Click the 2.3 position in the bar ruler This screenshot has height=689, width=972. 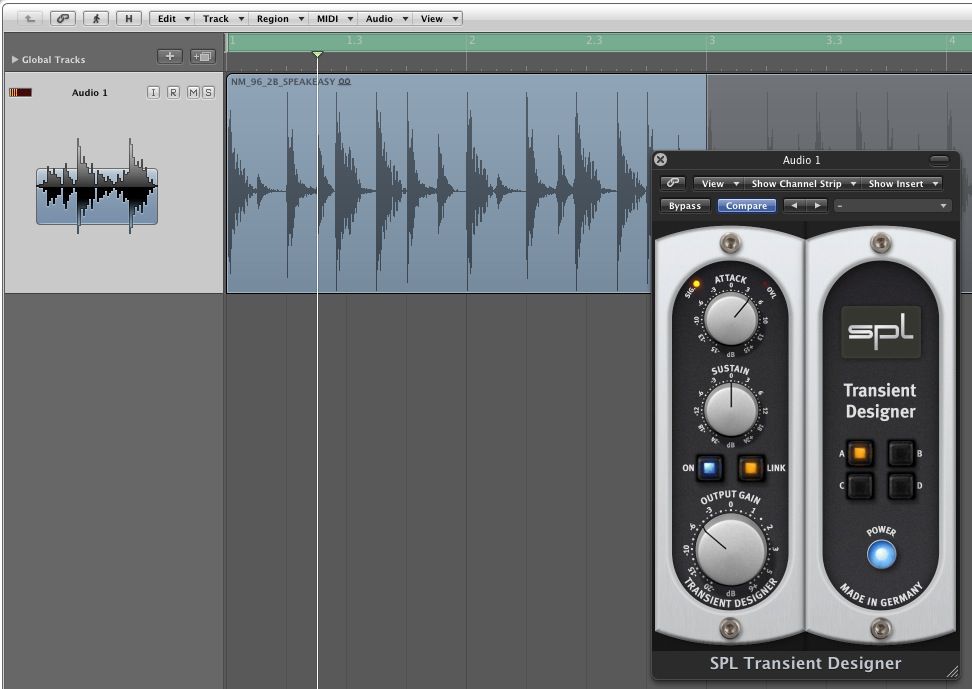tap(594, 40)
